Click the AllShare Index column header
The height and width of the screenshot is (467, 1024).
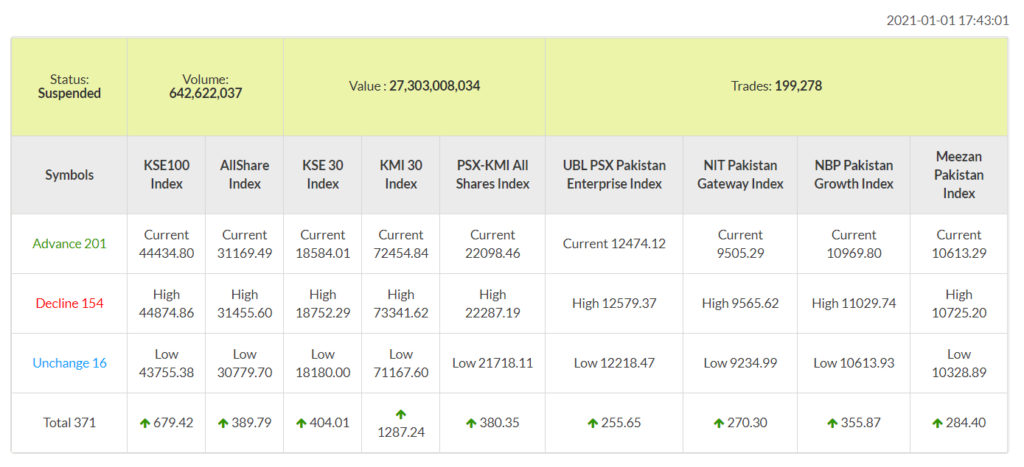click(x=245, y=174)
